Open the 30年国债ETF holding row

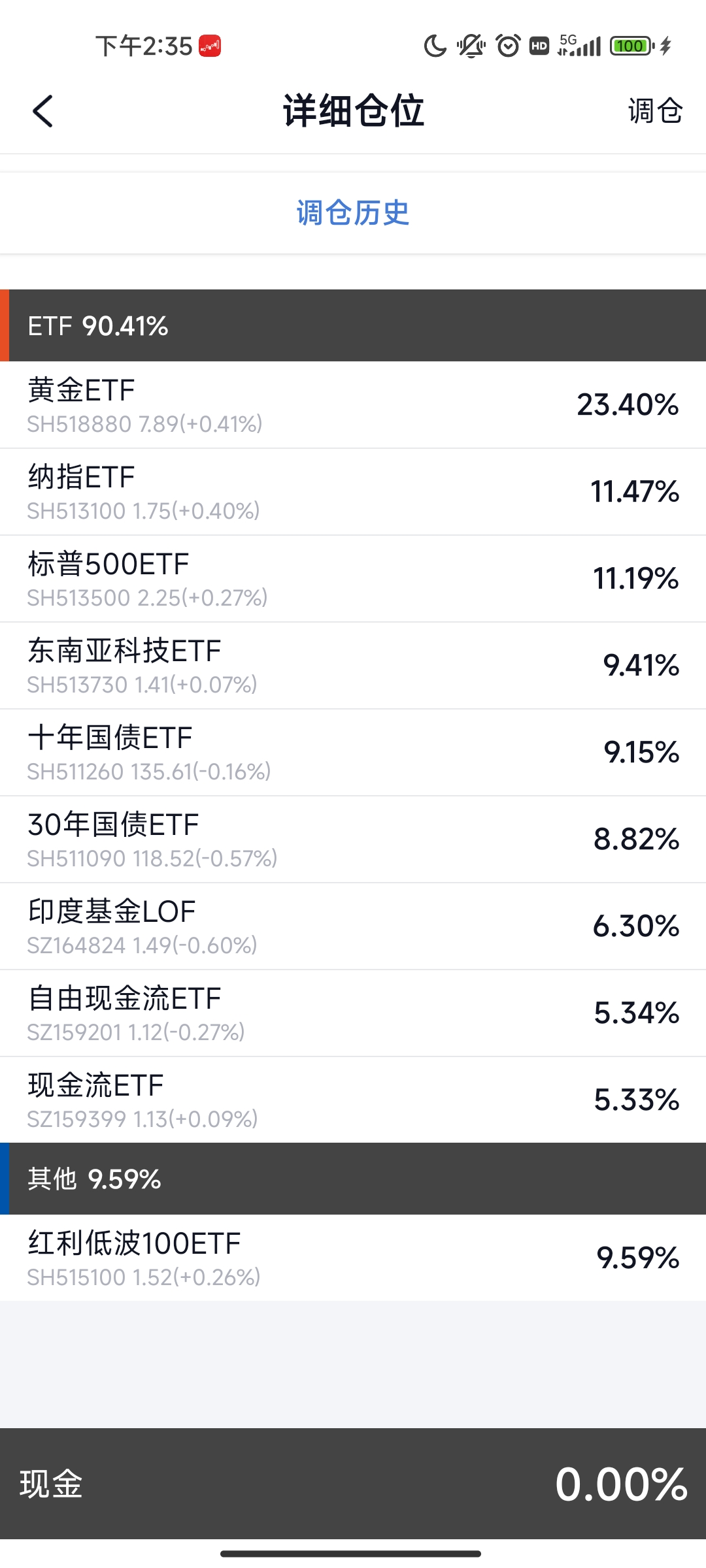coord(353,840)
